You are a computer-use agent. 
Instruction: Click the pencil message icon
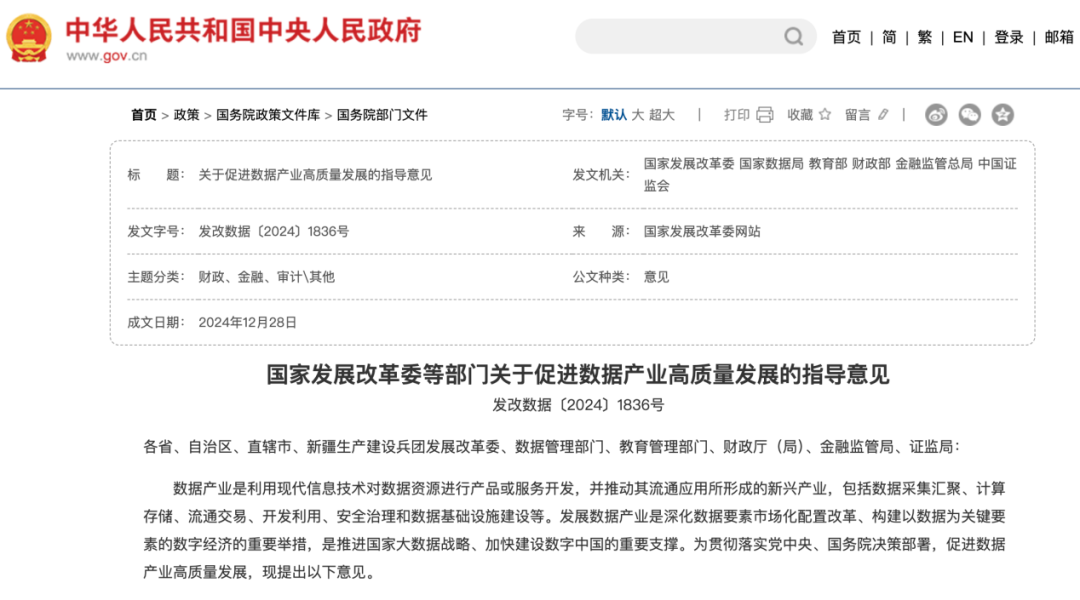click(x=883, y=115)
